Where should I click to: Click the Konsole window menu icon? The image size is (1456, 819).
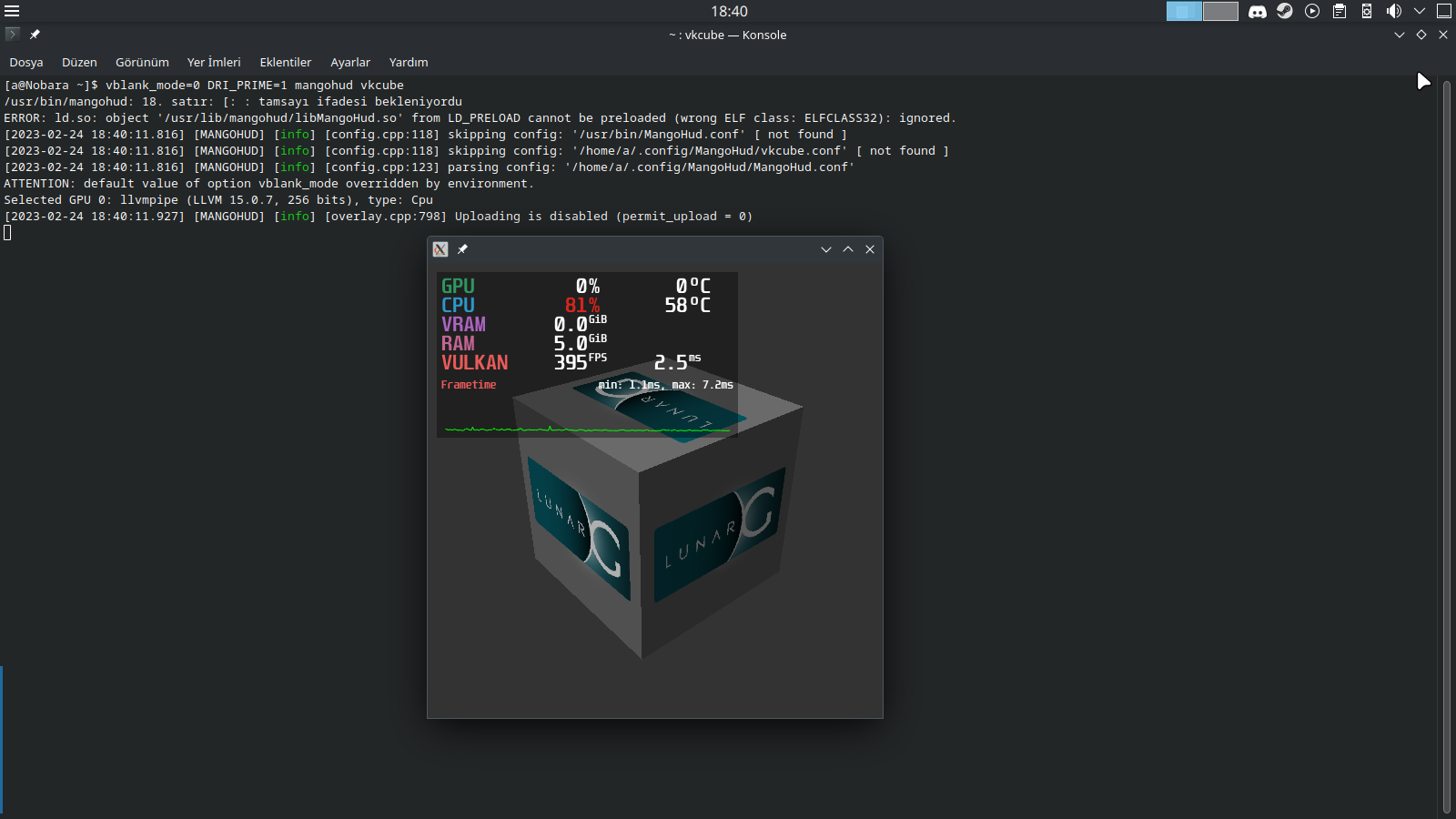tap(12, 35)
